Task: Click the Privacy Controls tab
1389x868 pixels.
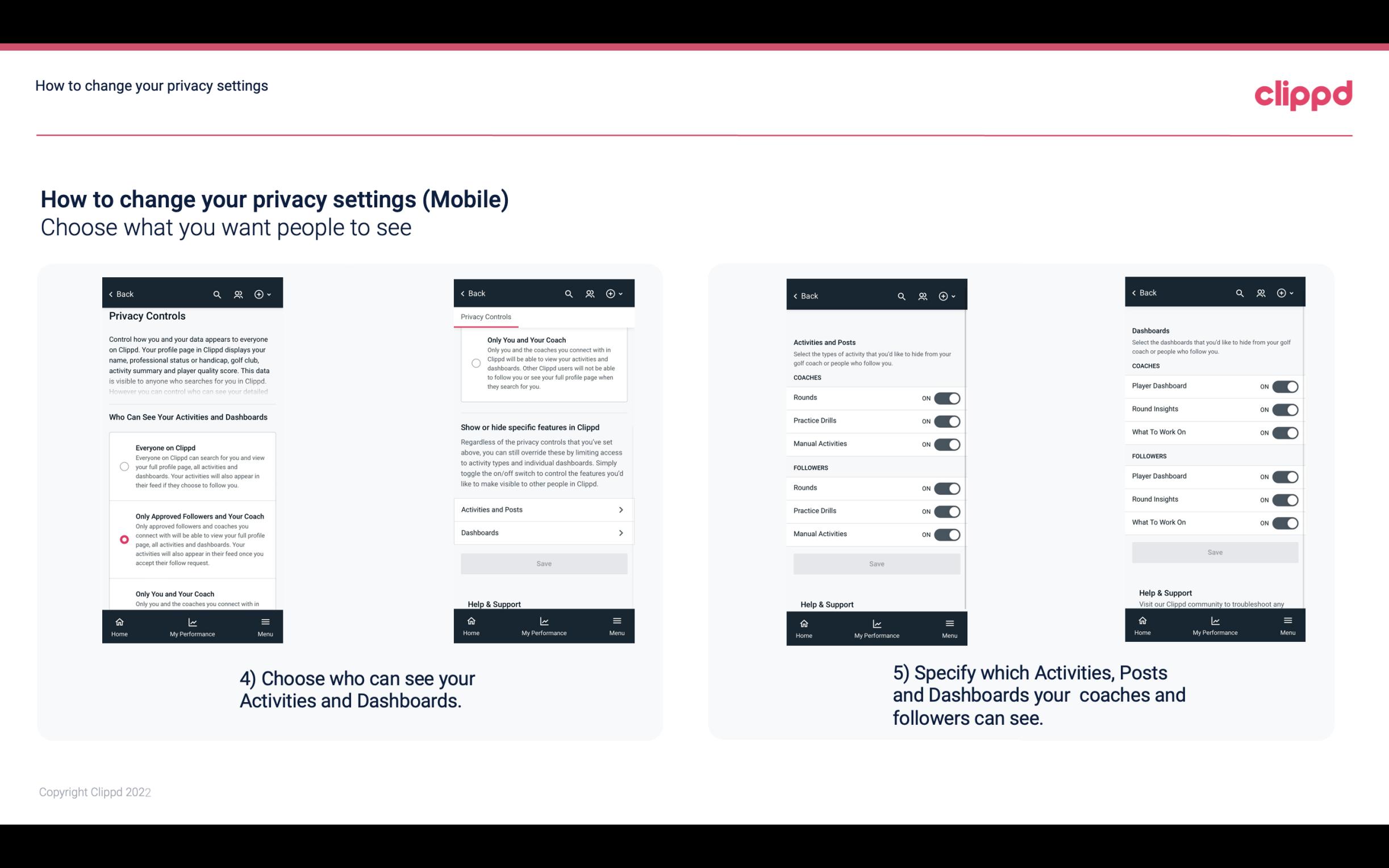Action: point(485,317)
